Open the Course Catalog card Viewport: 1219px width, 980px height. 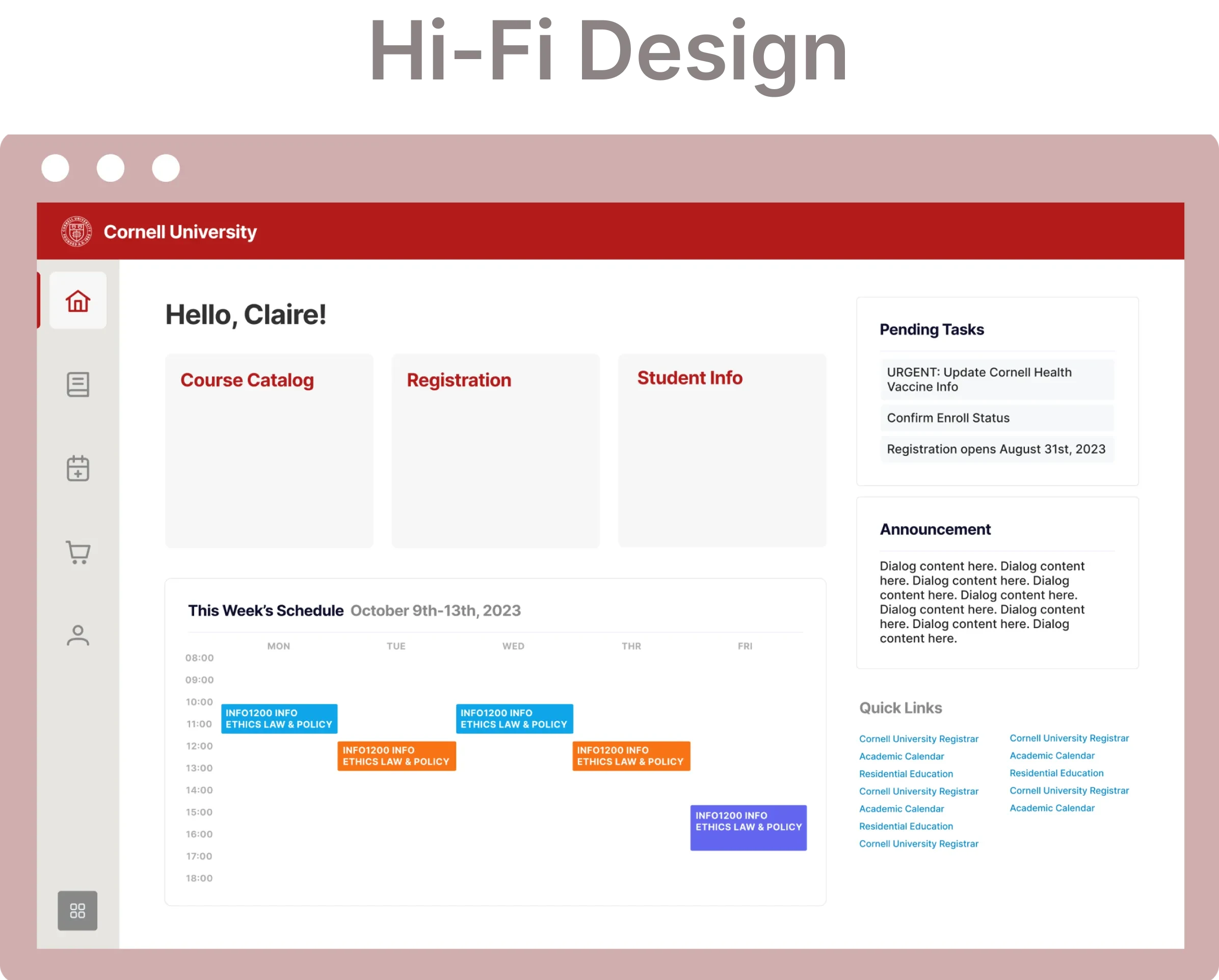point(269,451)
